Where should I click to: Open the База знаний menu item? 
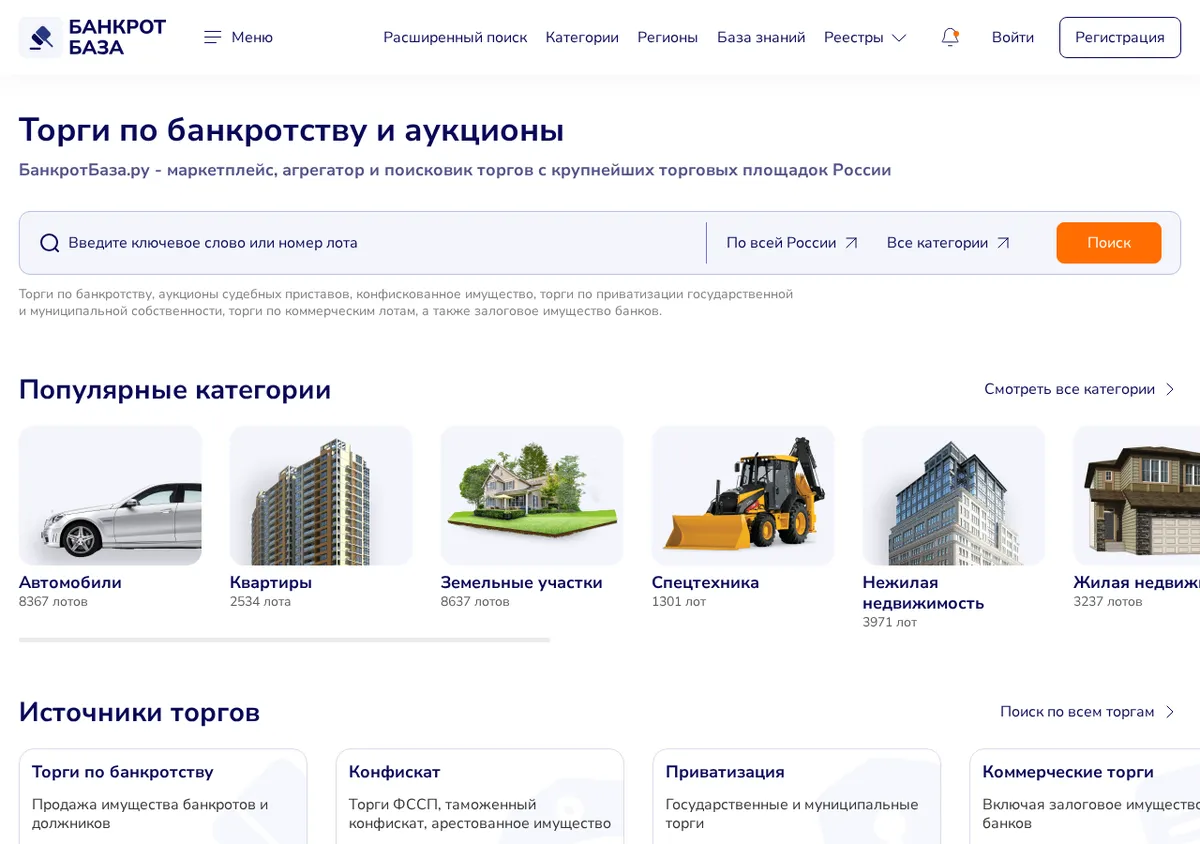(761, 37)
